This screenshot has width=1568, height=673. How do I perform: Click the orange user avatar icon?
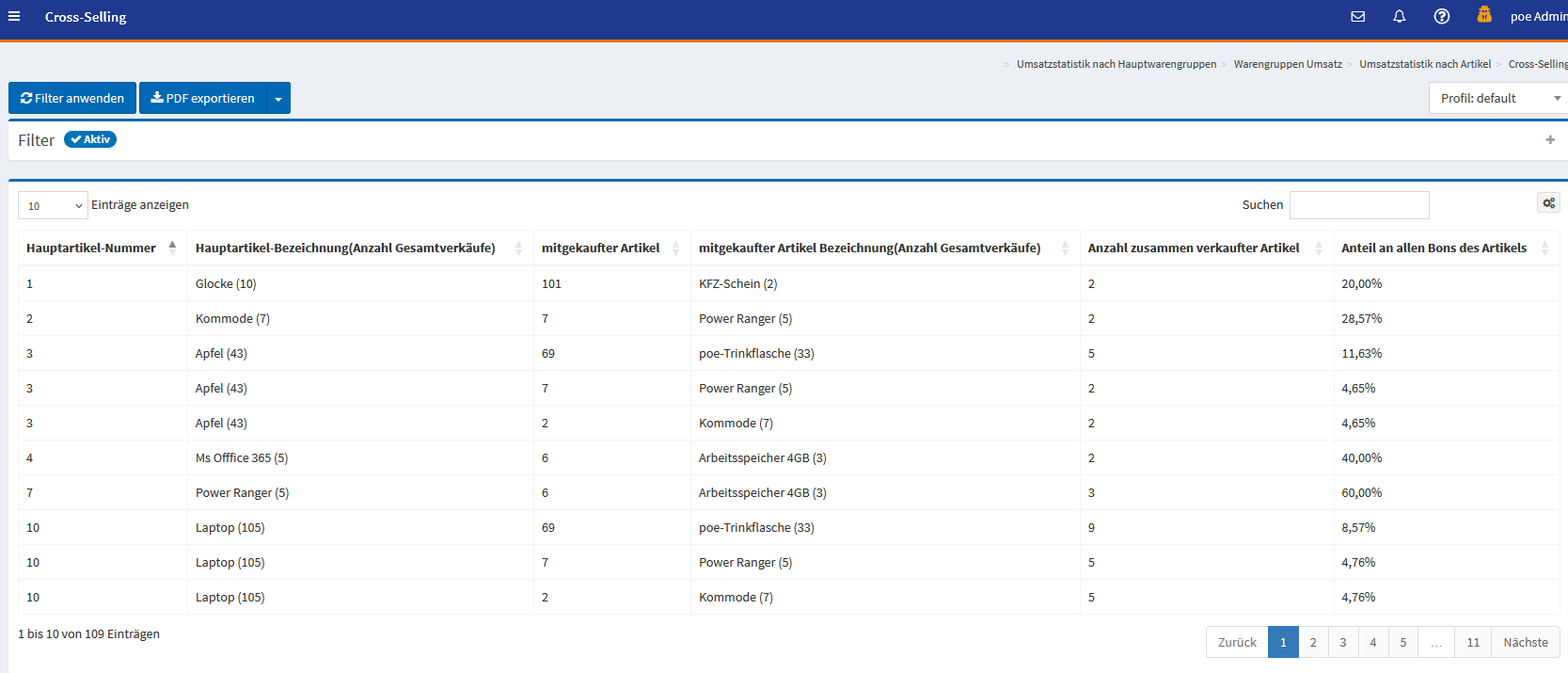point(1484,15)
